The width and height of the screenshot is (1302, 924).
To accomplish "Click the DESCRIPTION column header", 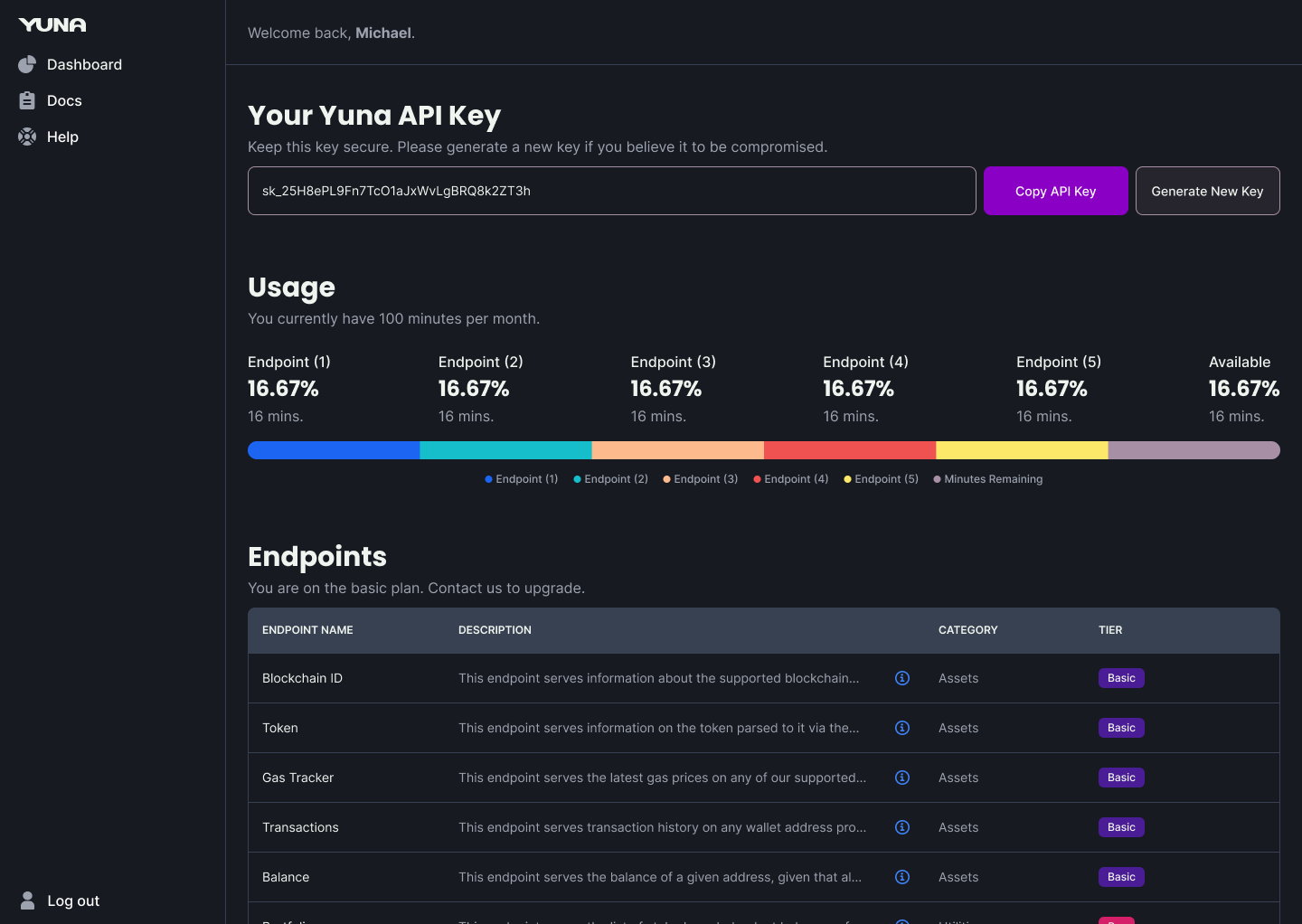I will (495, 630).
